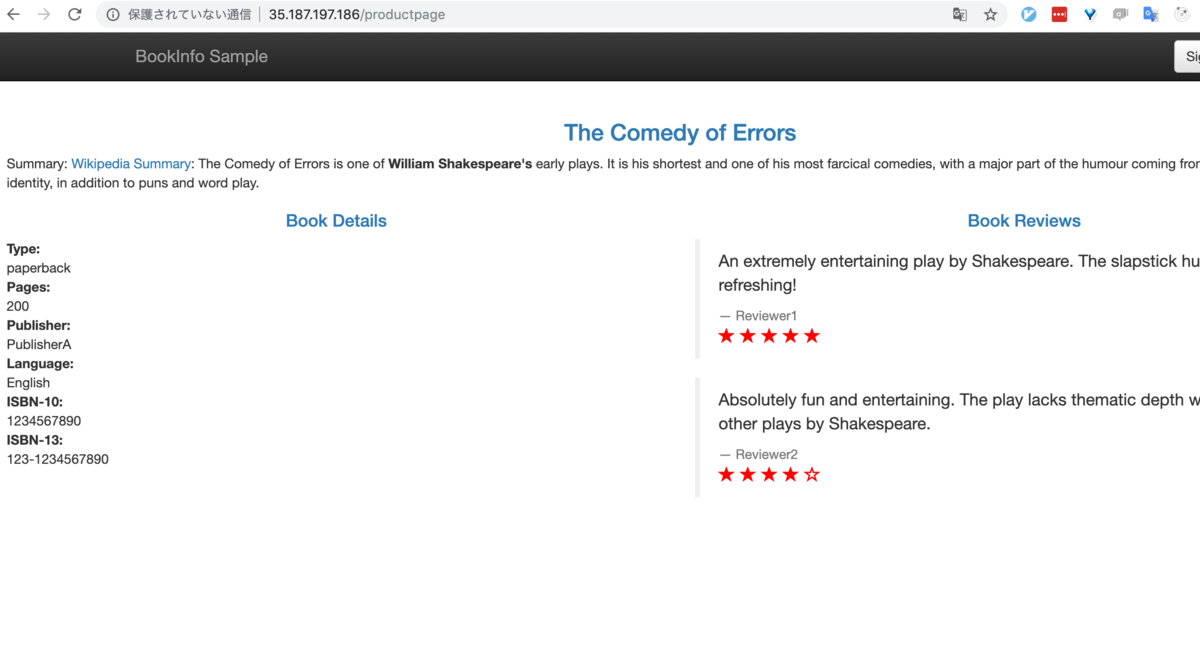
Task: Click the 200 pages value
Action: click(x=18, y=306)
